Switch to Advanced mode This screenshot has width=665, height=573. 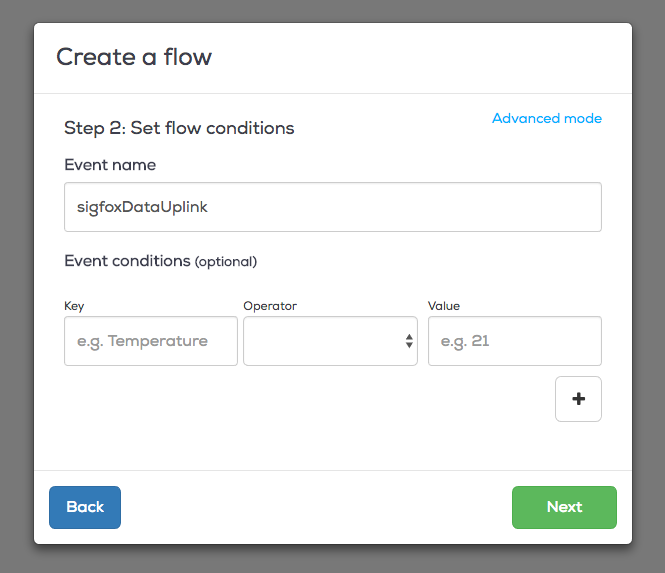pyautogui.click(x=547, y=118)
